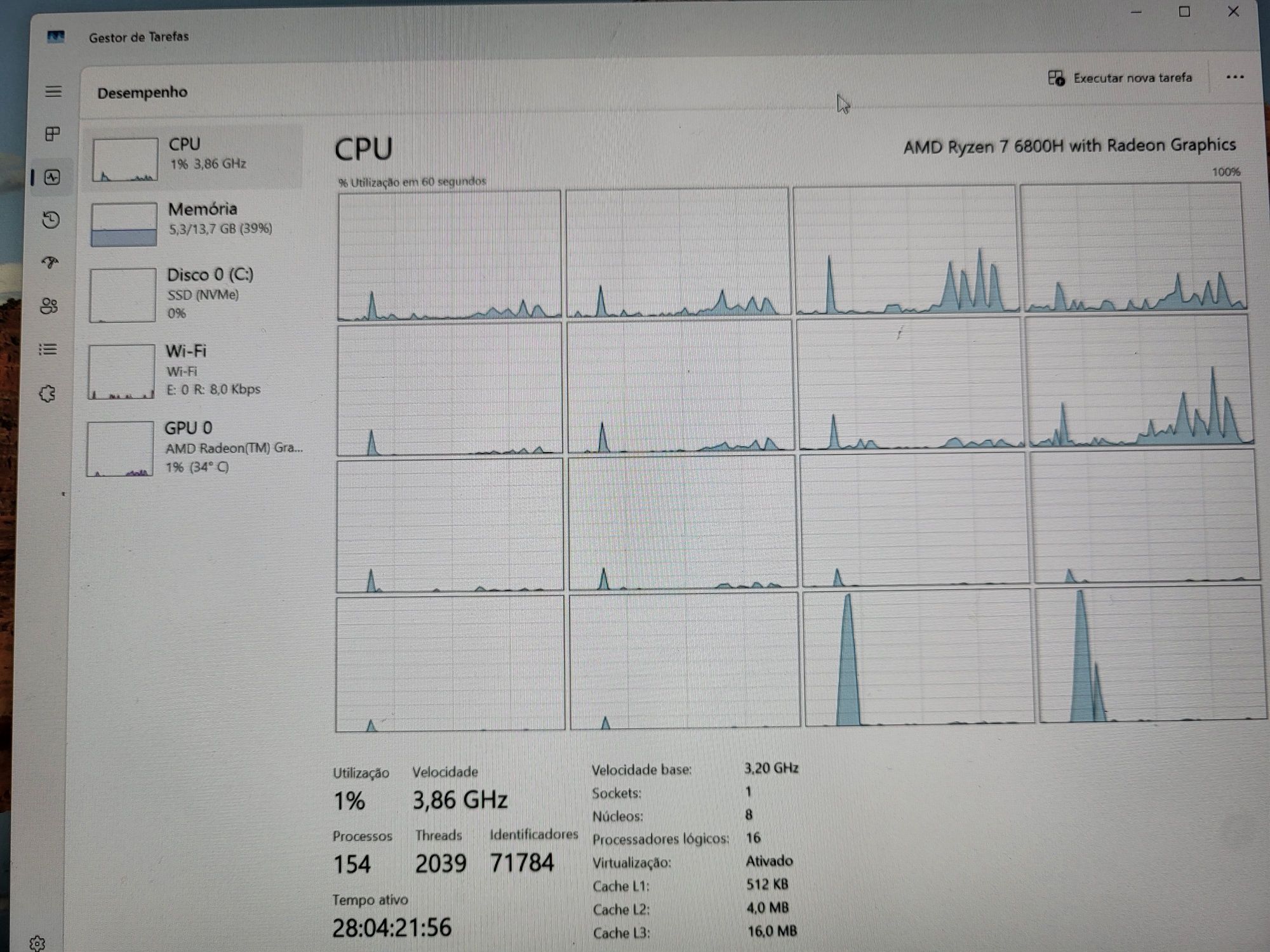Click the Cache L3 16,0 MB value

pyautogui.click(x=772, y=932)
